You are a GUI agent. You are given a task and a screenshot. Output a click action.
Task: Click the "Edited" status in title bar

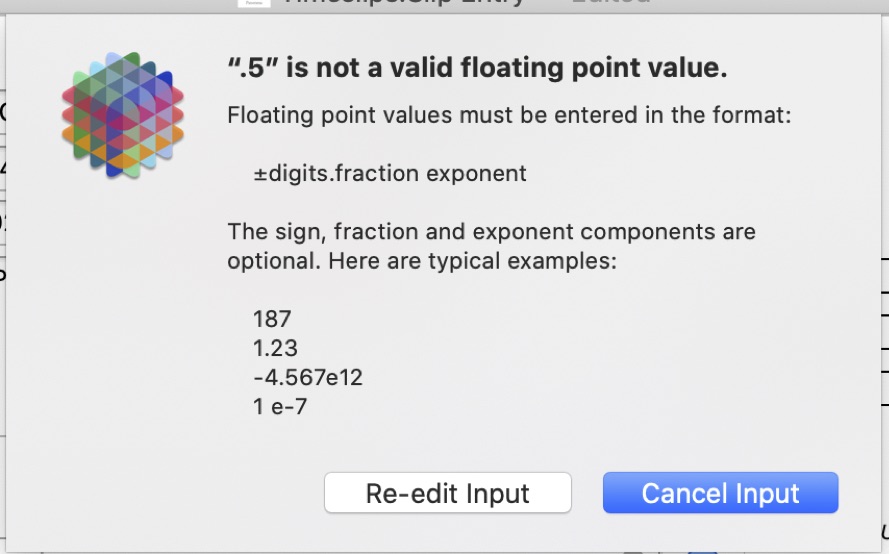click(611, 3)
